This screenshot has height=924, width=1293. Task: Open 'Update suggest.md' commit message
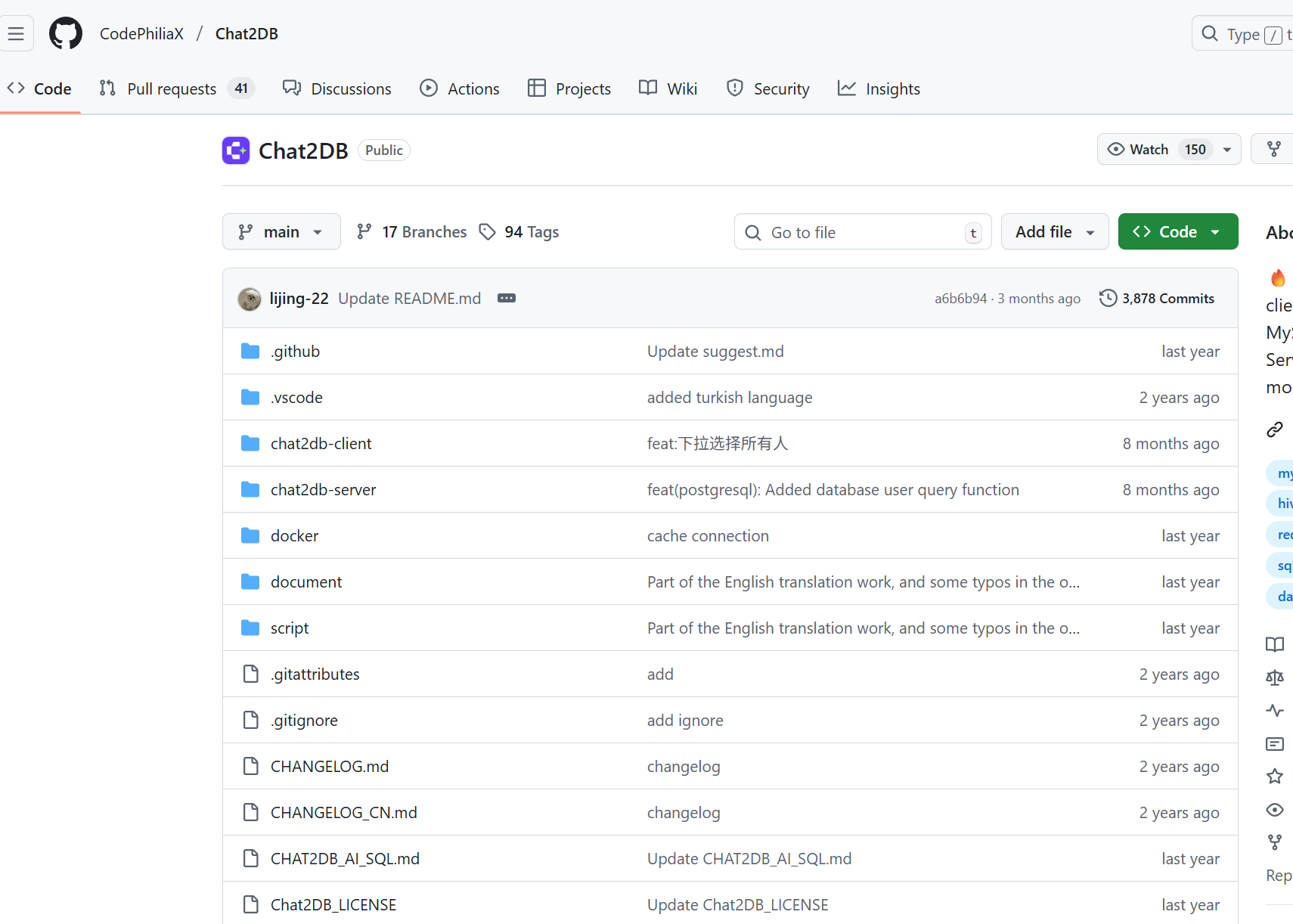(x=715, y=351)
